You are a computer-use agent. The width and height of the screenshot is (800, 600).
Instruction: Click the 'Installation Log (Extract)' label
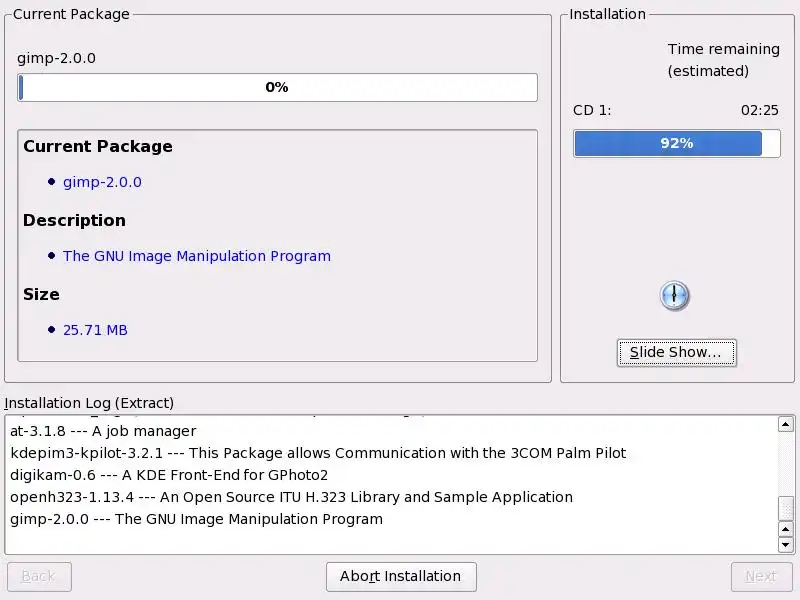tap(89, 403)
